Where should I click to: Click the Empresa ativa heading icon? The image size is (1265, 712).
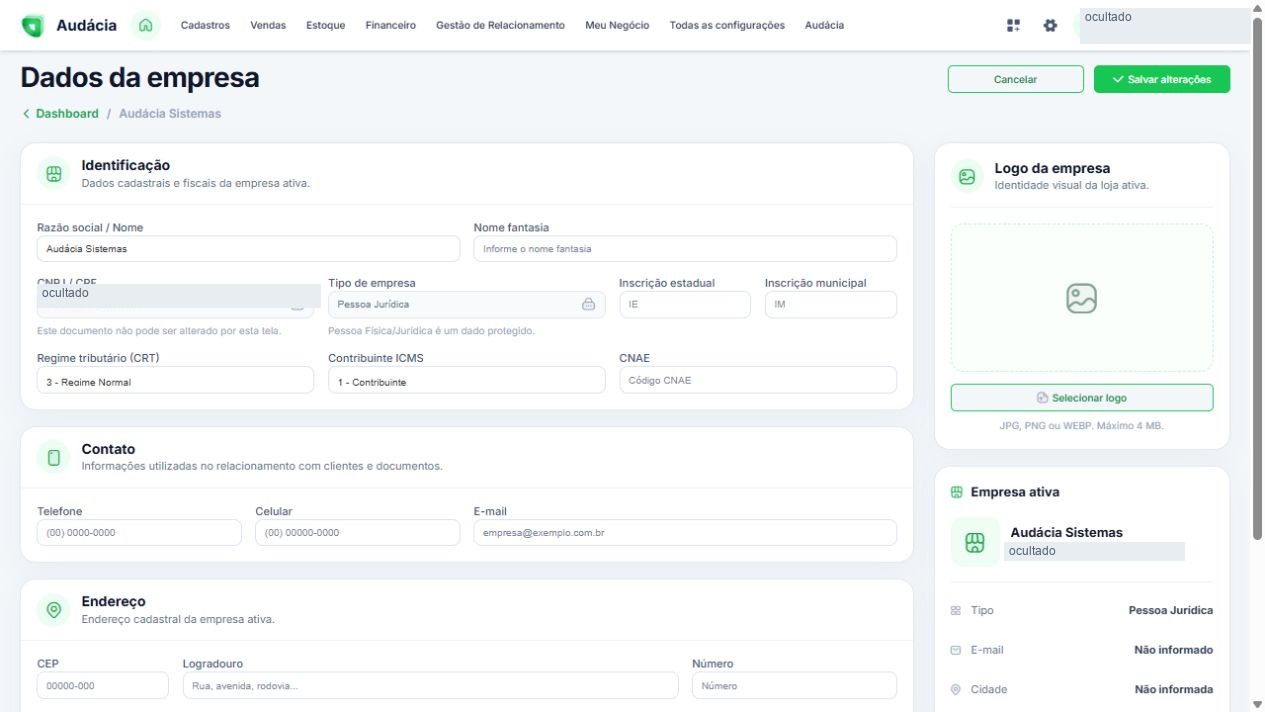956,492
